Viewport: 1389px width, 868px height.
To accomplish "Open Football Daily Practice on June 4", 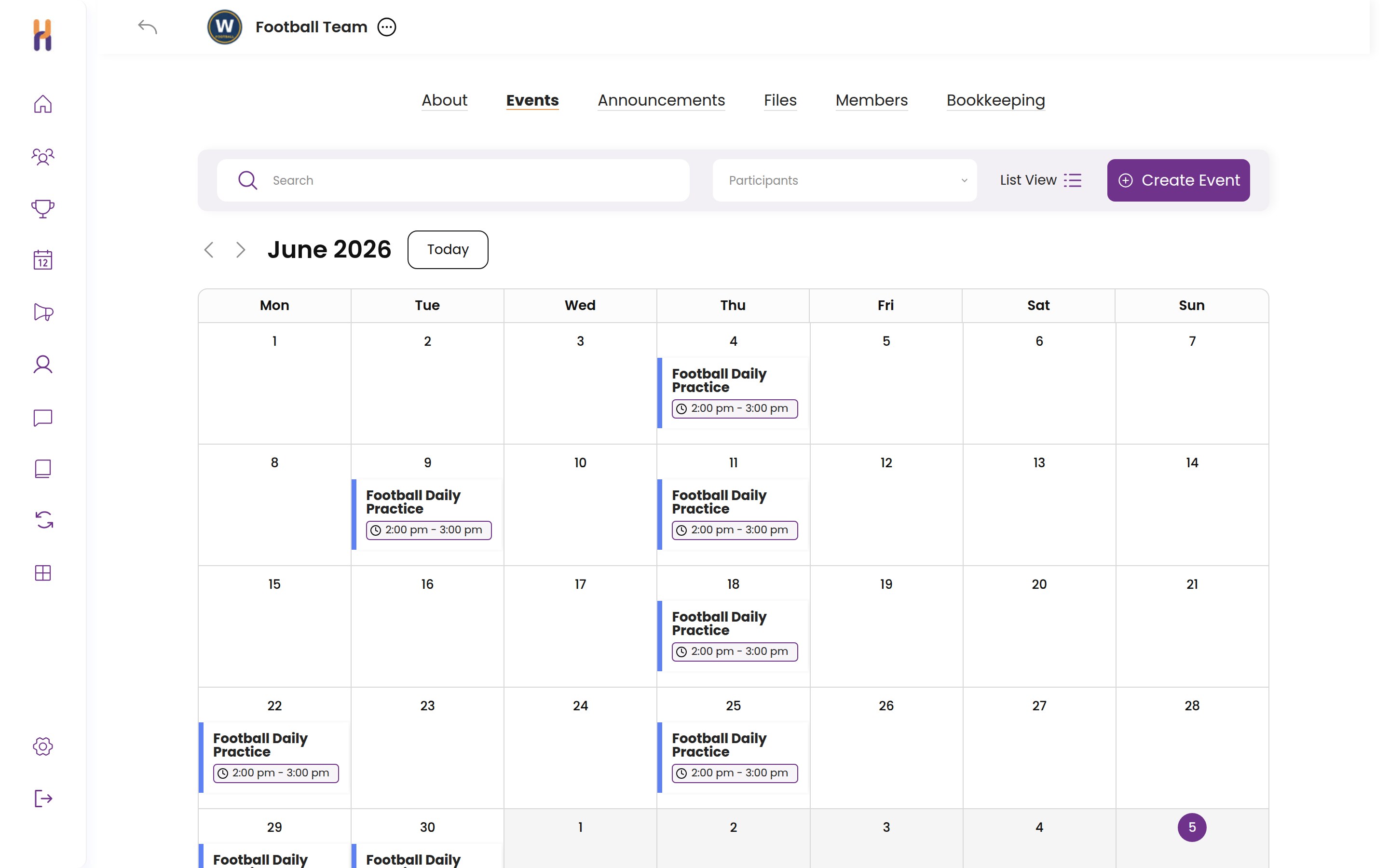I will click(733, 393).
